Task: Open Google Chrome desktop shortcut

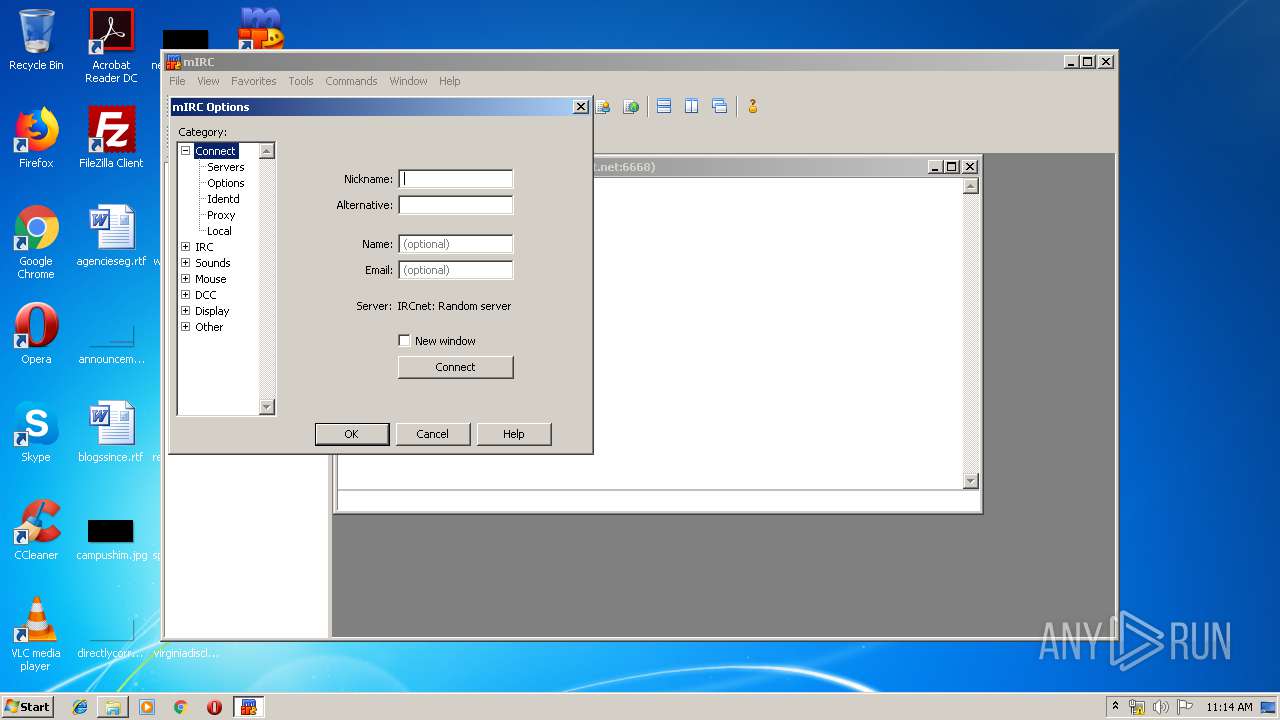Action: click(36, 242)
